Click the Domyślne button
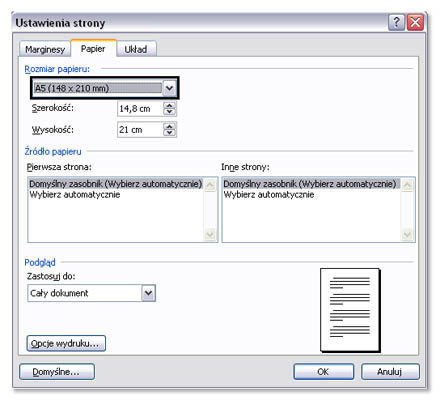The width and height of the screenshot is (440, 400). pyautogui.click(x=57, y=372)
